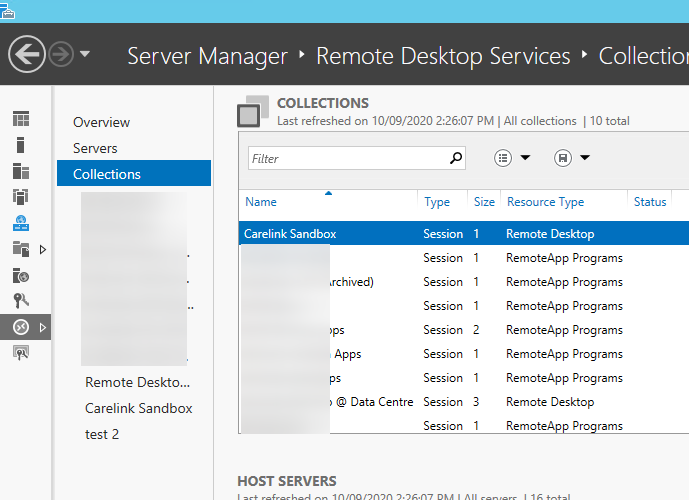689x500 pixels.
Task: Click 'Remote Desktop' in the Data Centre row
Action: click(550, 402)
